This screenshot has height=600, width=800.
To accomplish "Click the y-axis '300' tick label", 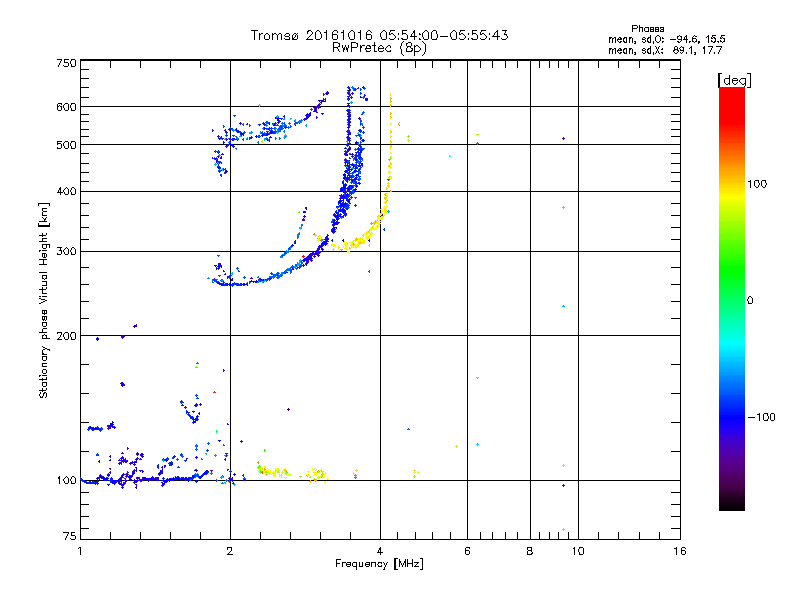I will pyautogui.click(x=66, y=252).
